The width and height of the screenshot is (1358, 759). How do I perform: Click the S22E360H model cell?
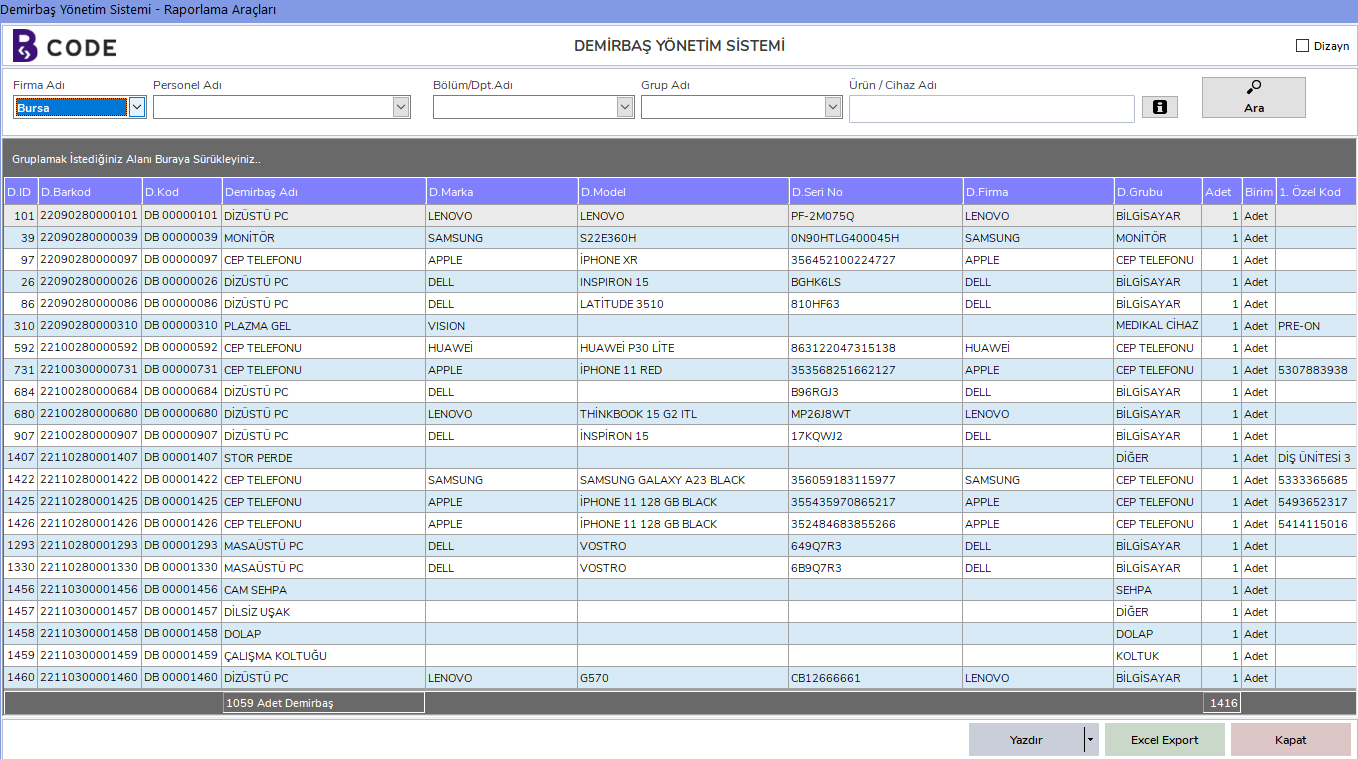[x=683, y=238]
